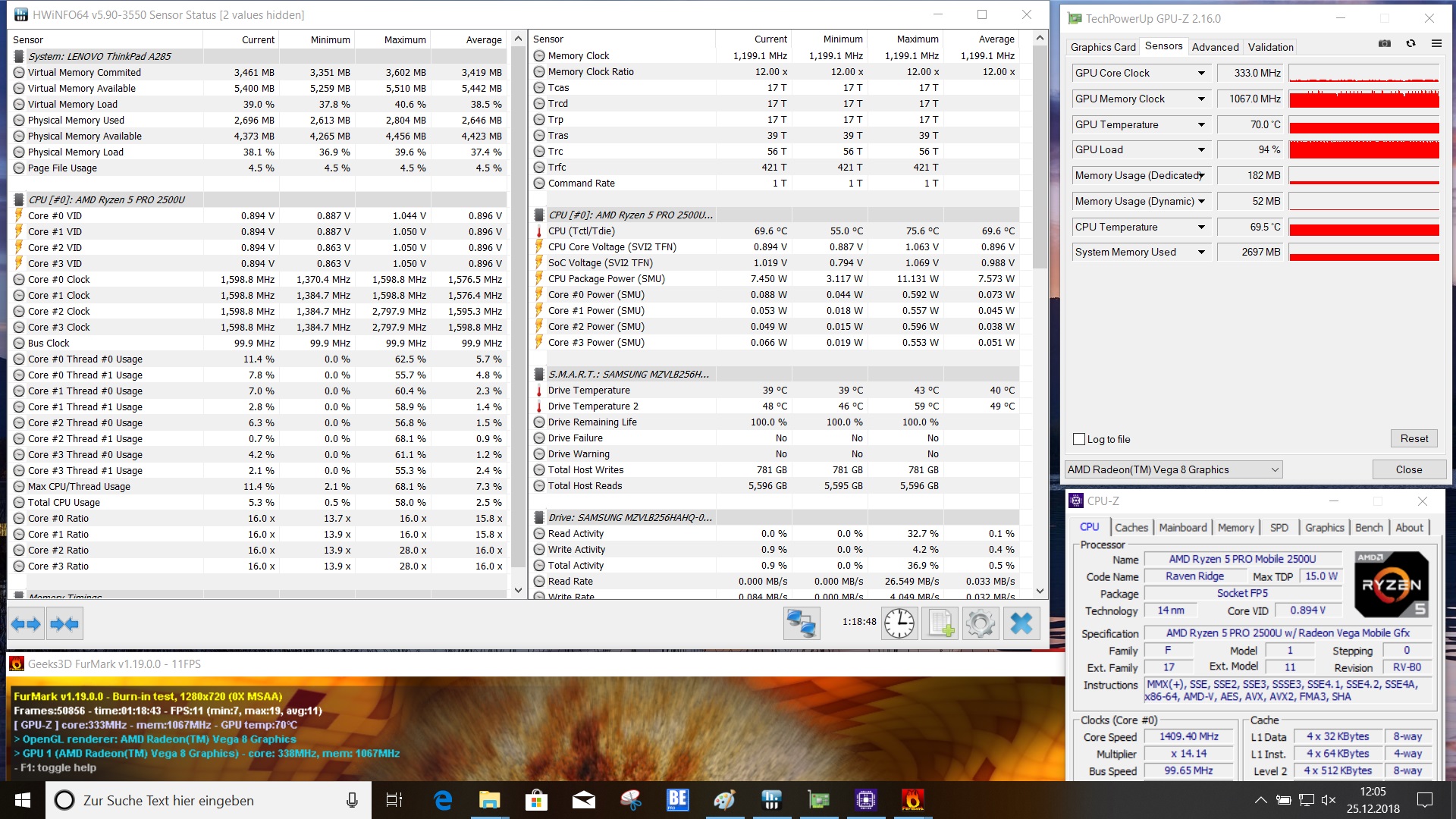This screenshot has width=1456, height=819.
Task: Open the GPU-Z hamburger menu
Action: [1436, 44]
